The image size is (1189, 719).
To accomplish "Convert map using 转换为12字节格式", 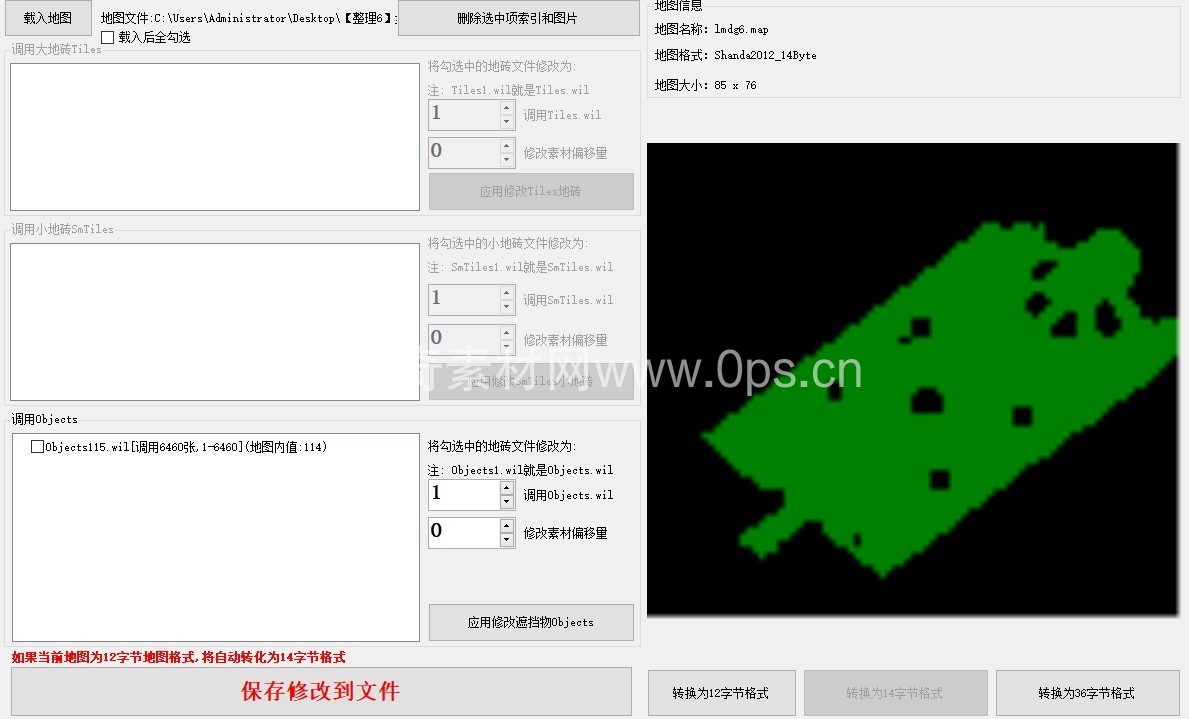I will coord(722,693).
